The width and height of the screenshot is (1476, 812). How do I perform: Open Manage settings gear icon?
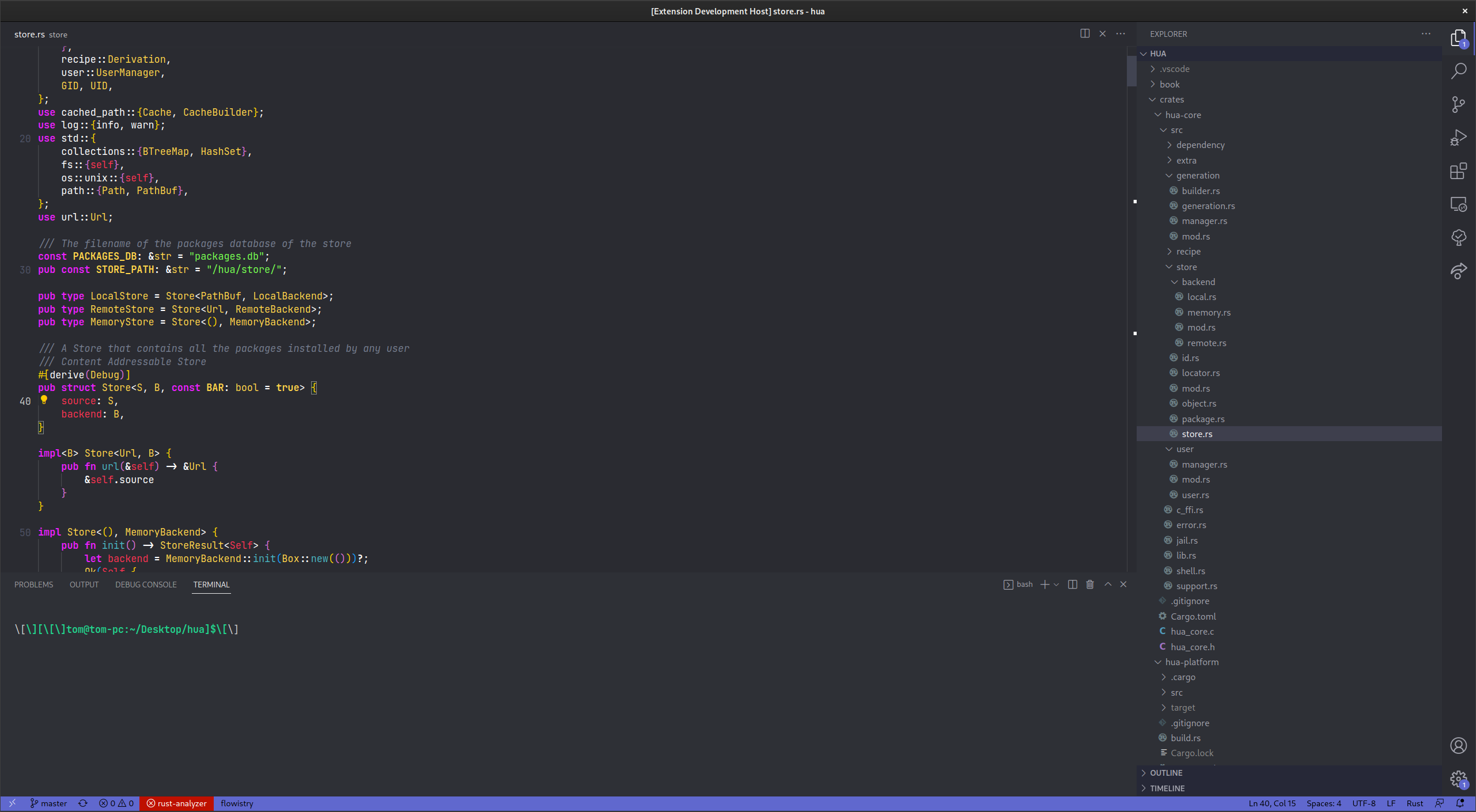[x=1458, y=779]
